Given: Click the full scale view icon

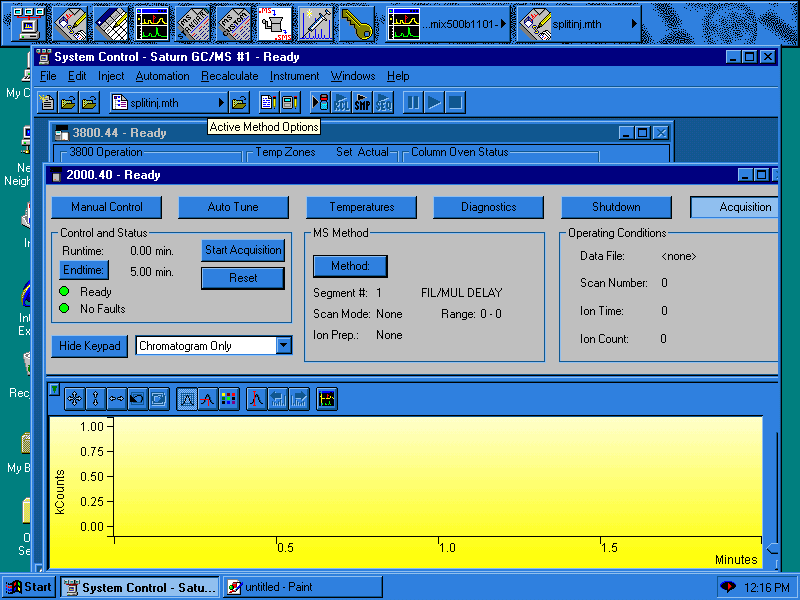Looking at the screenshot, I should tap(159, 399).
